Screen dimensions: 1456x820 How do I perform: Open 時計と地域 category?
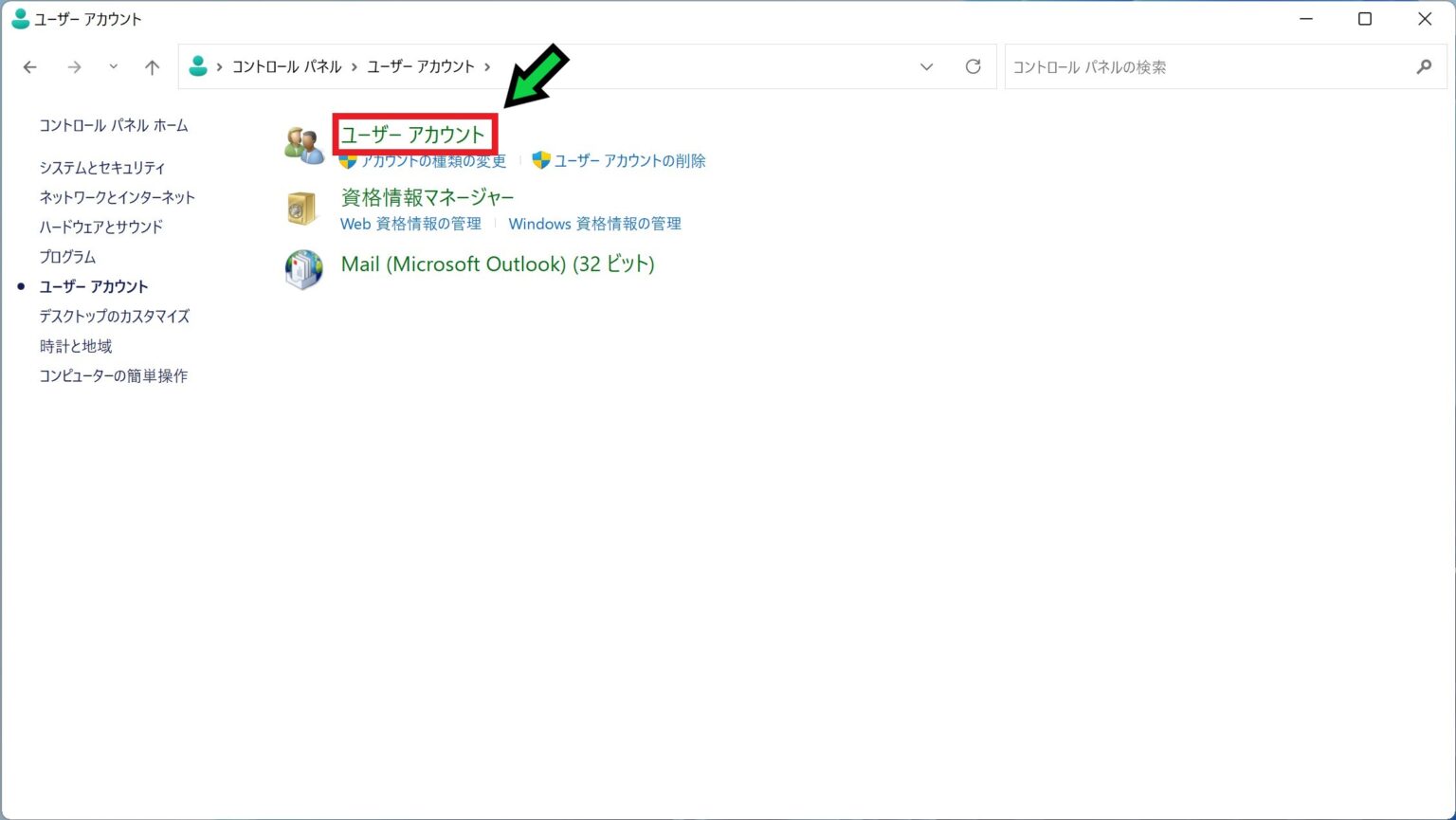coord(76,346)
